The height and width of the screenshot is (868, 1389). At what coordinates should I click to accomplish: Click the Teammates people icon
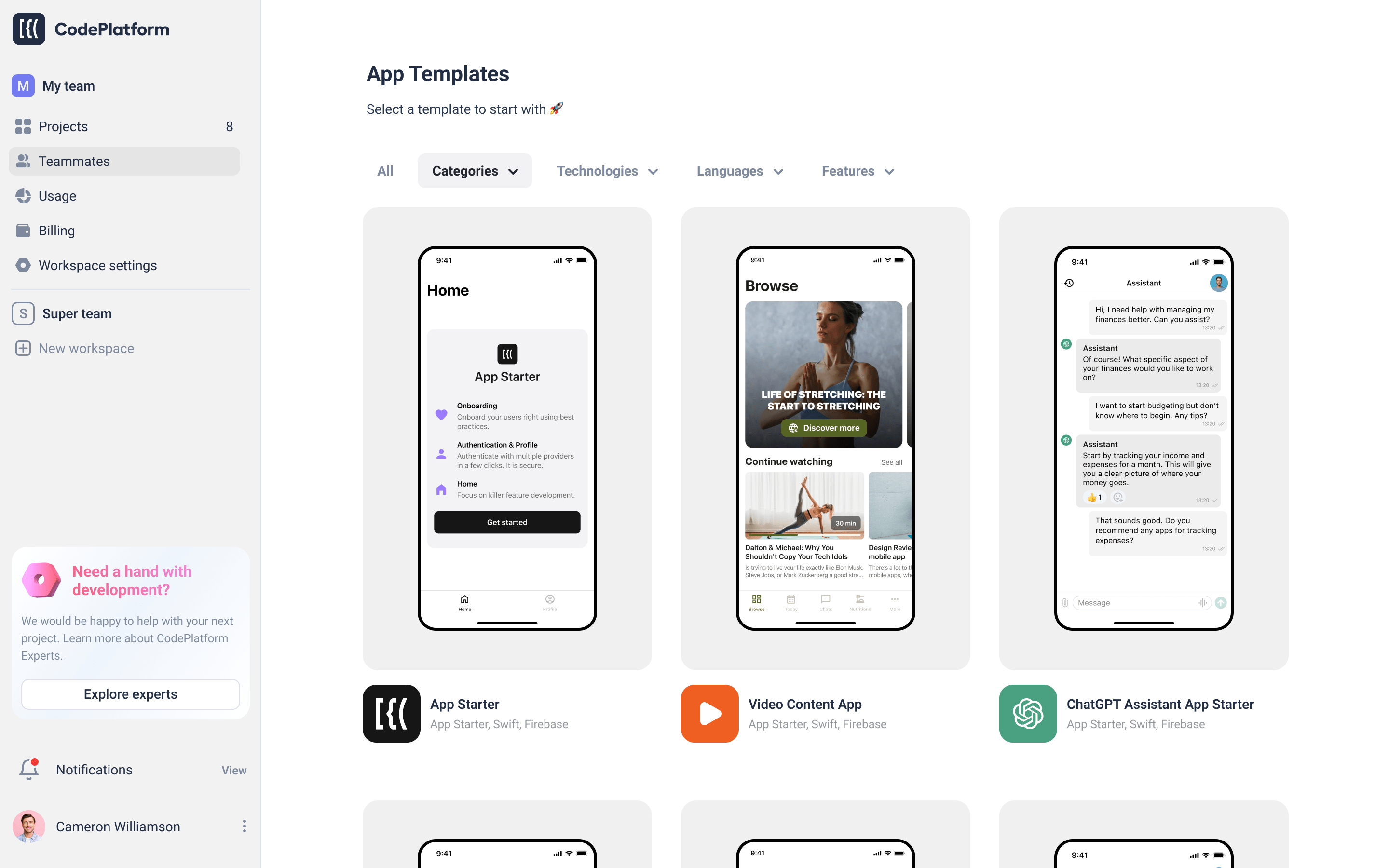(x=22, y=161)
